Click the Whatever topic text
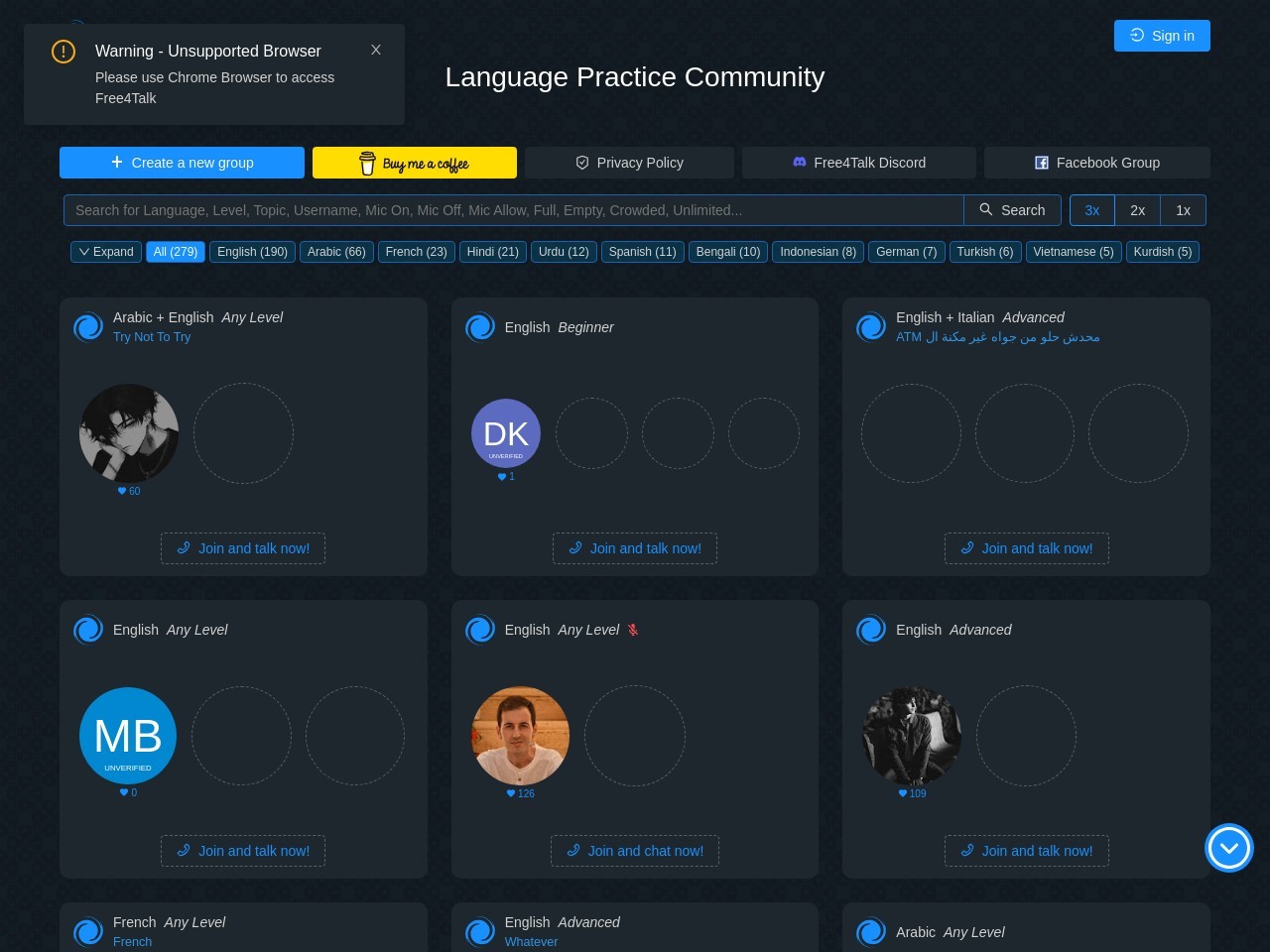The image size is (1270, 952). click(x=531, y=942)
